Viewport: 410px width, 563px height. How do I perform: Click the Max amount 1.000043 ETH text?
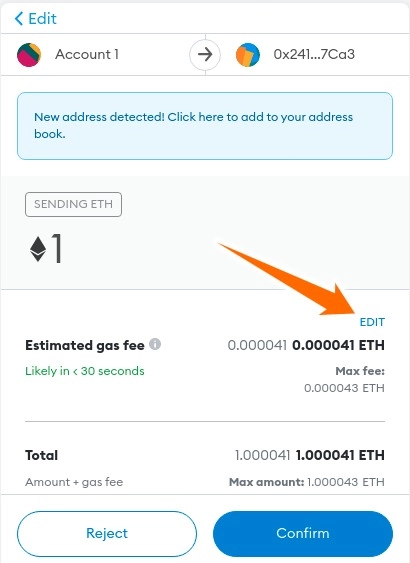tap(307, 482)
